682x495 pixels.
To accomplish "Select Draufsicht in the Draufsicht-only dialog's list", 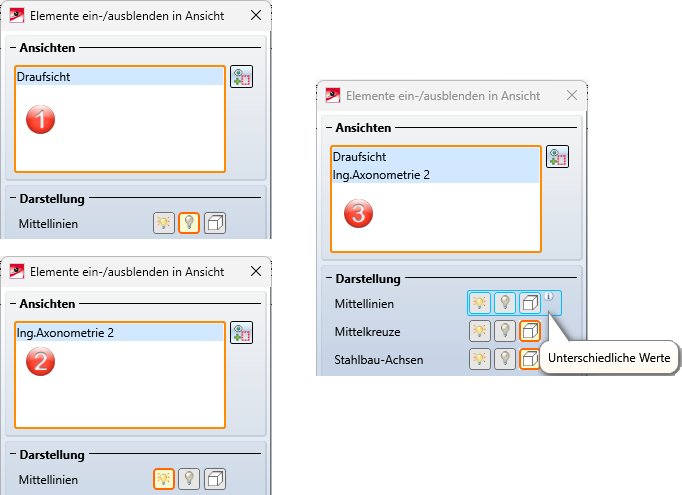I will [x=120, y=77].
